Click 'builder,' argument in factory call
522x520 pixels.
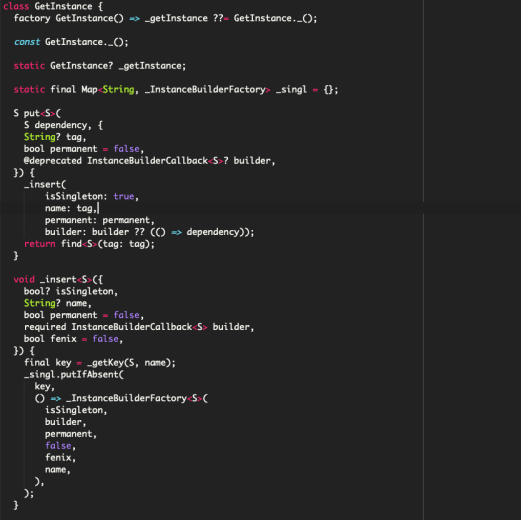(66, 422)
